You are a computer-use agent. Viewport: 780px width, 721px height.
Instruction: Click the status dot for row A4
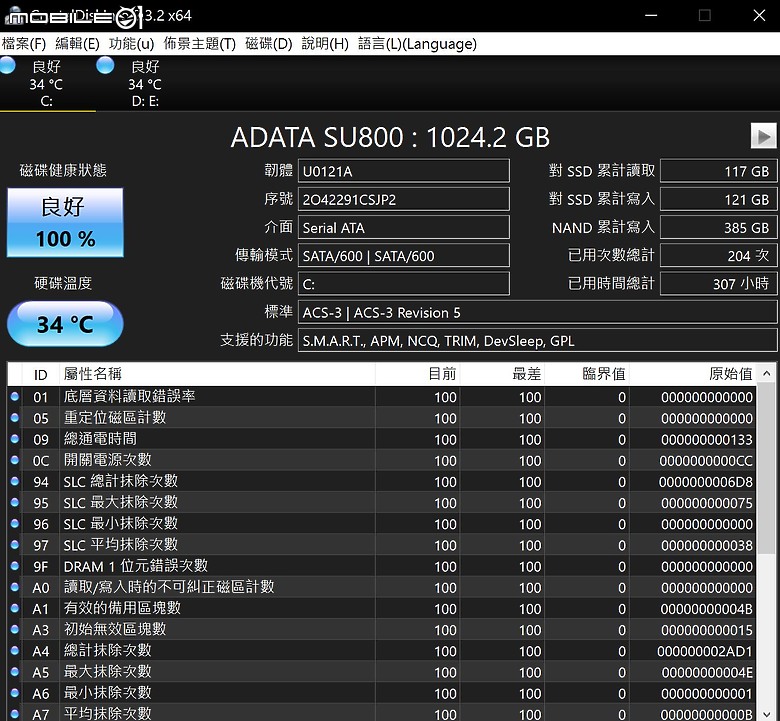pos(14,650)
